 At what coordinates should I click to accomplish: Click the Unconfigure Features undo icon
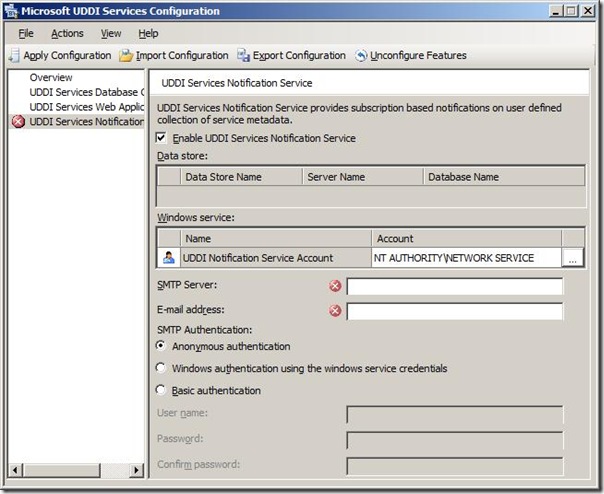(x=361, y=56)
